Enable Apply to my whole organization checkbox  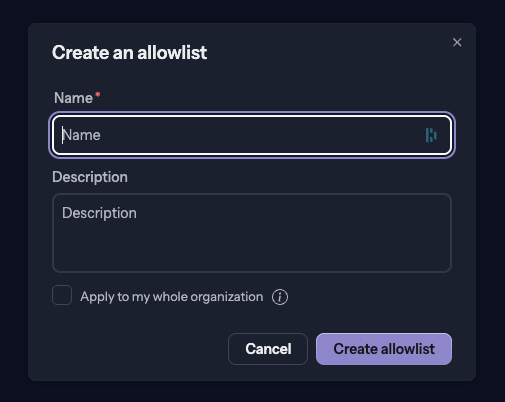point(62,295)
